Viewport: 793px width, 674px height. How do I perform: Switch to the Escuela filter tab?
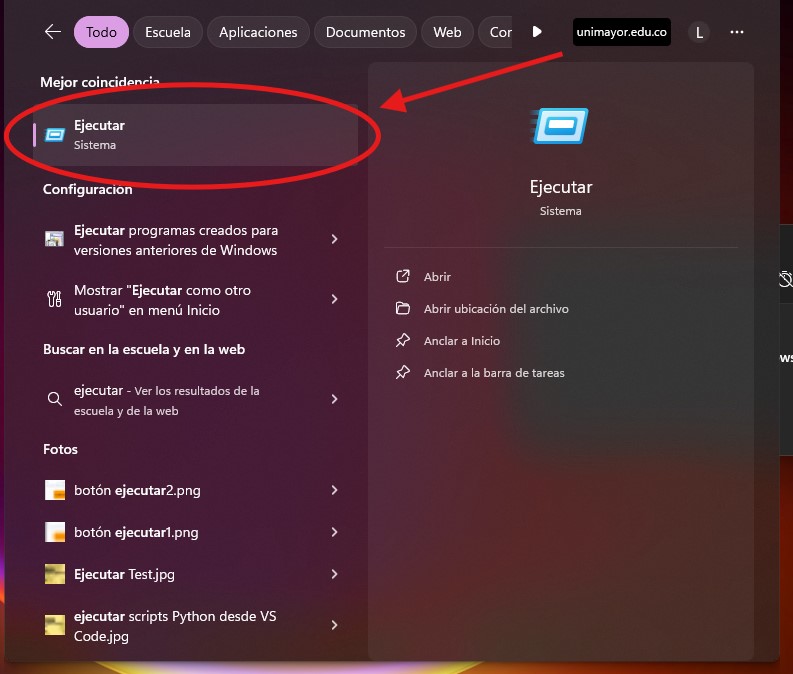pos(168,32)
